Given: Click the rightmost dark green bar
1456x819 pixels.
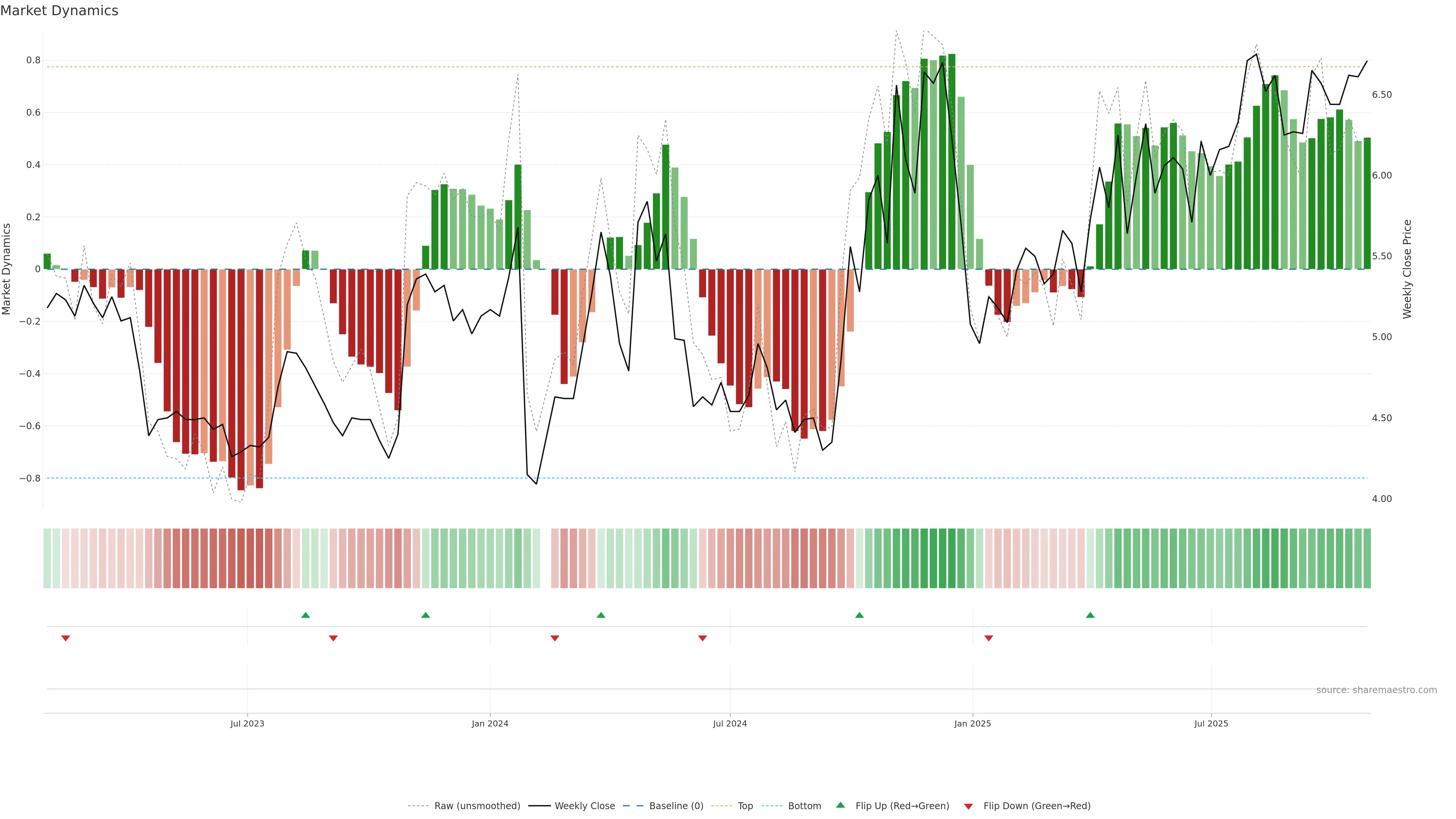Looking at the screenshot, I should click(x=1367, y=204).
